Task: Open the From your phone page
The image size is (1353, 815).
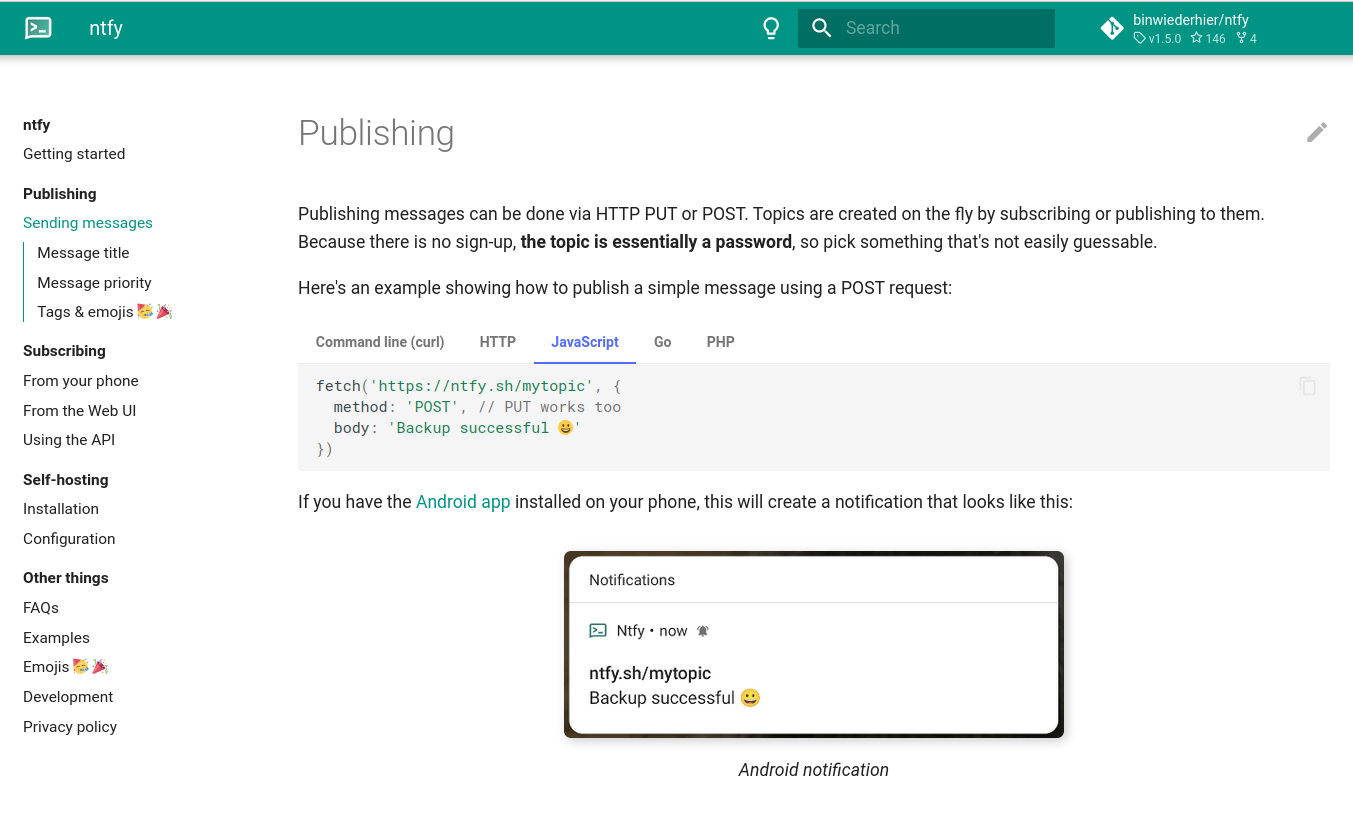Action: [81, 381]
